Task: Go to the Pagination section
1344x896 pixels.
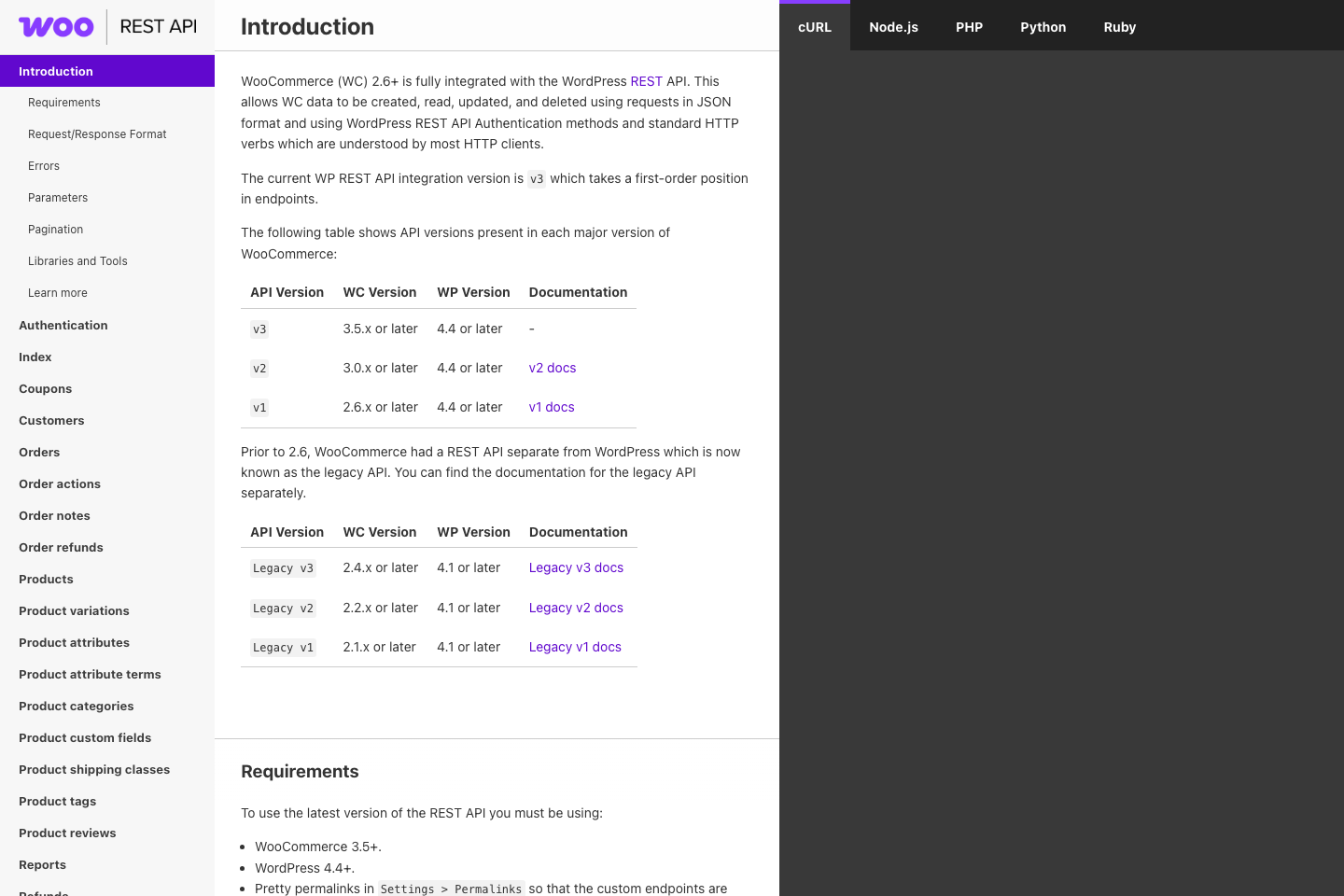Action: 55,229
